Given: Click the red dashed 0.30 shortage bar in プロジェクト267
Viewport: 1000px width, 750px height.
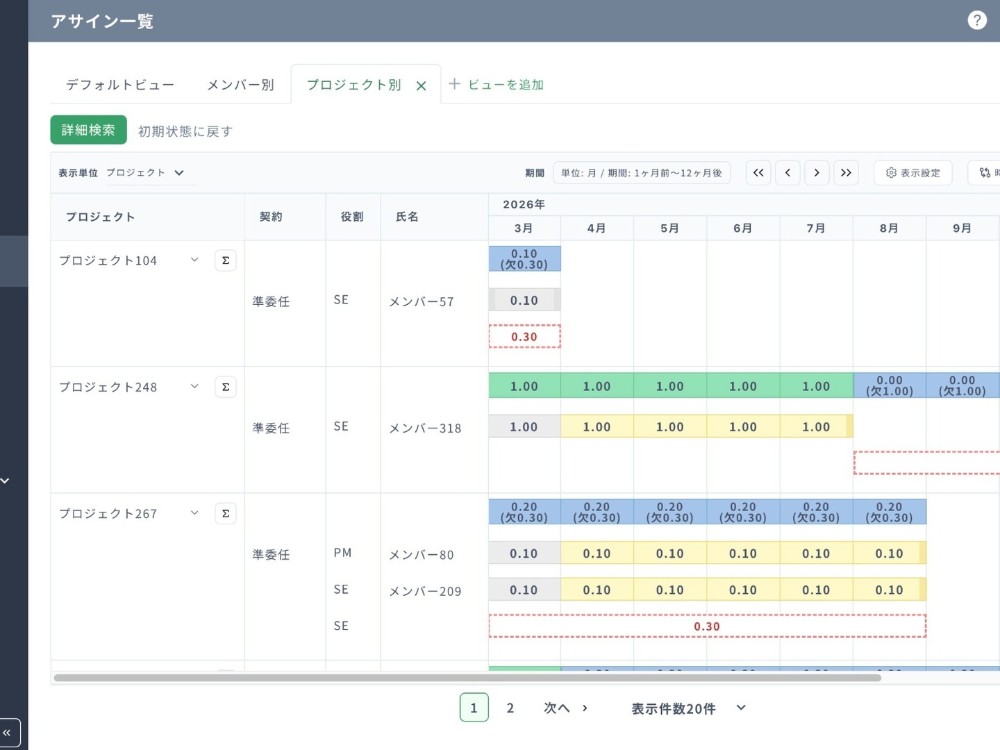Looking at the screenshot, I should click(707, 626).
